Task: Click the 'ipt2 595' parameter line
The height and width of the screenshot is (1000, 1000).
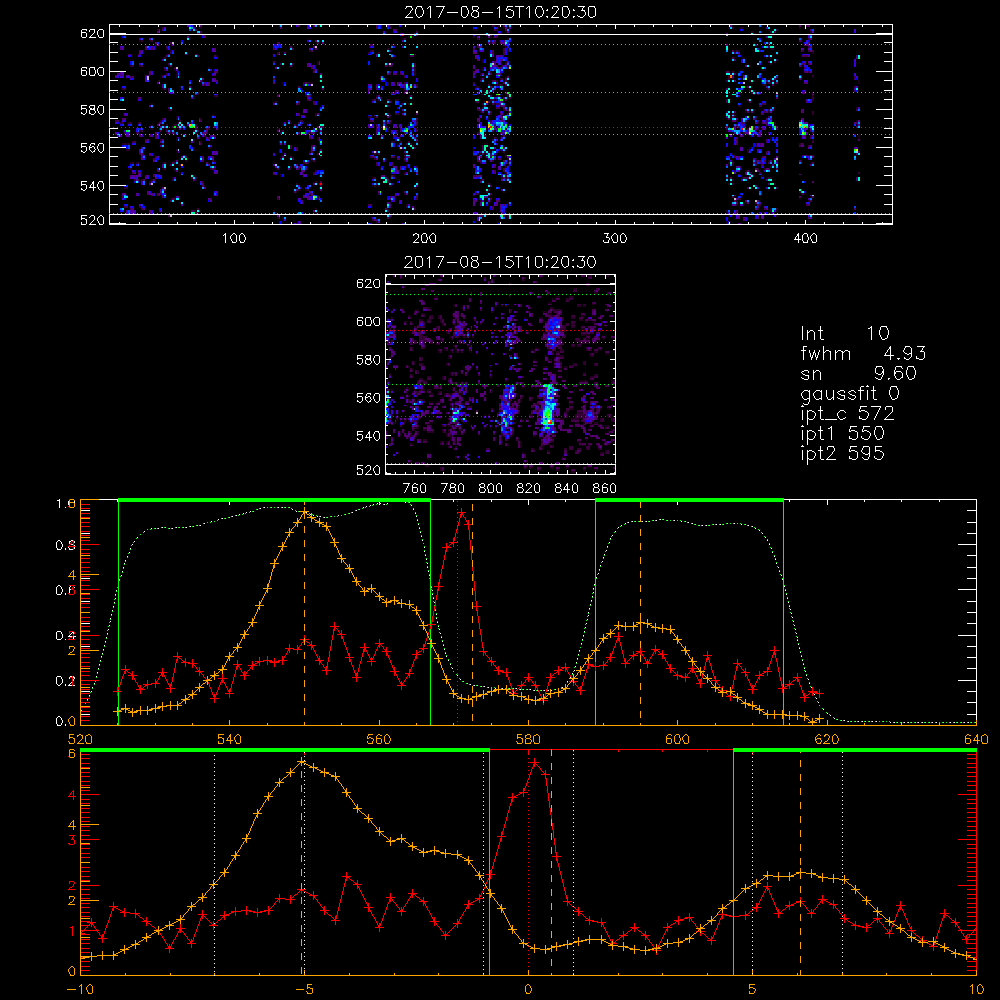Action: 842,453
